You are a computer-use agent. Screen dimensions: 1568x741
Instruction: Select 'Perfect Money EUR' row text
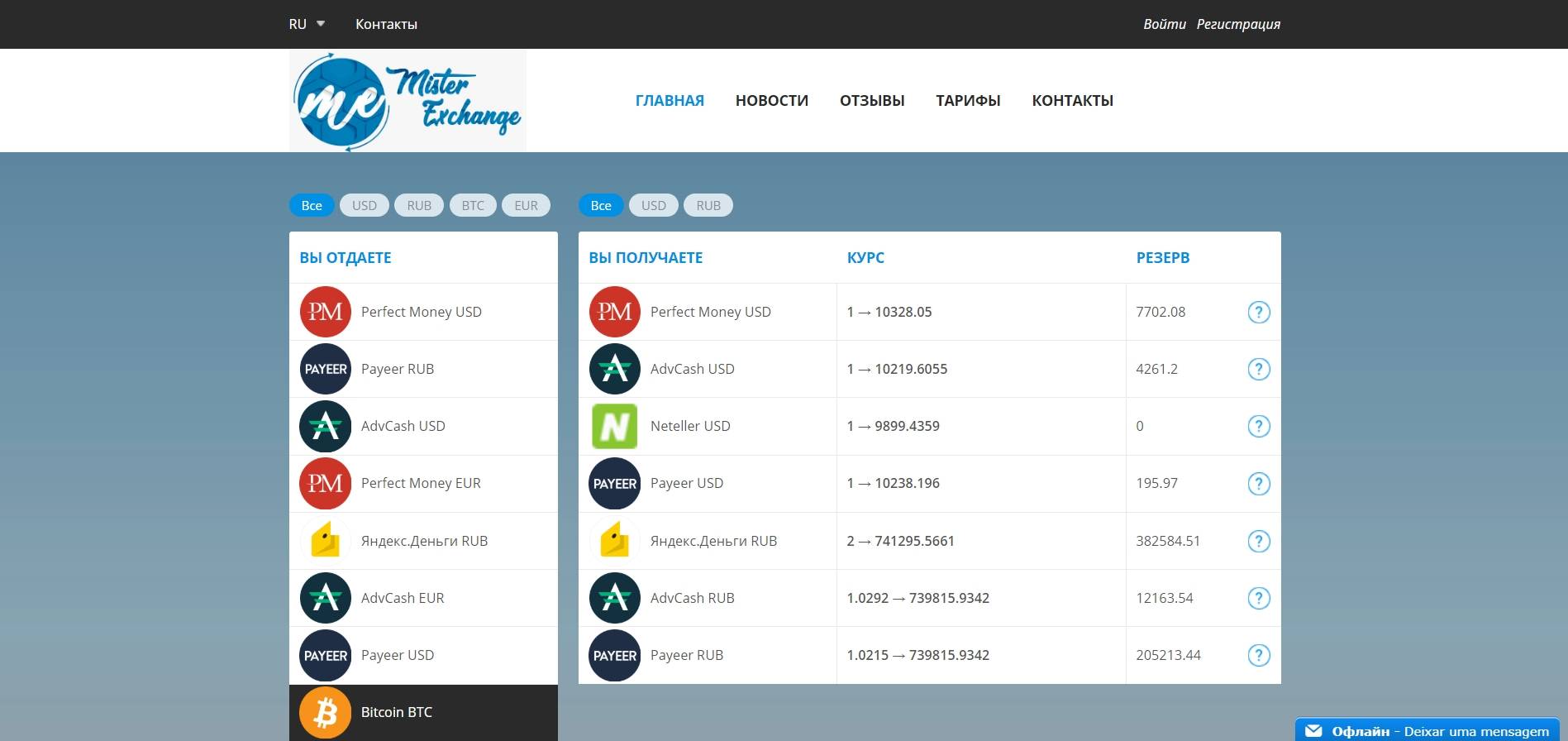[x=421, y=483]
